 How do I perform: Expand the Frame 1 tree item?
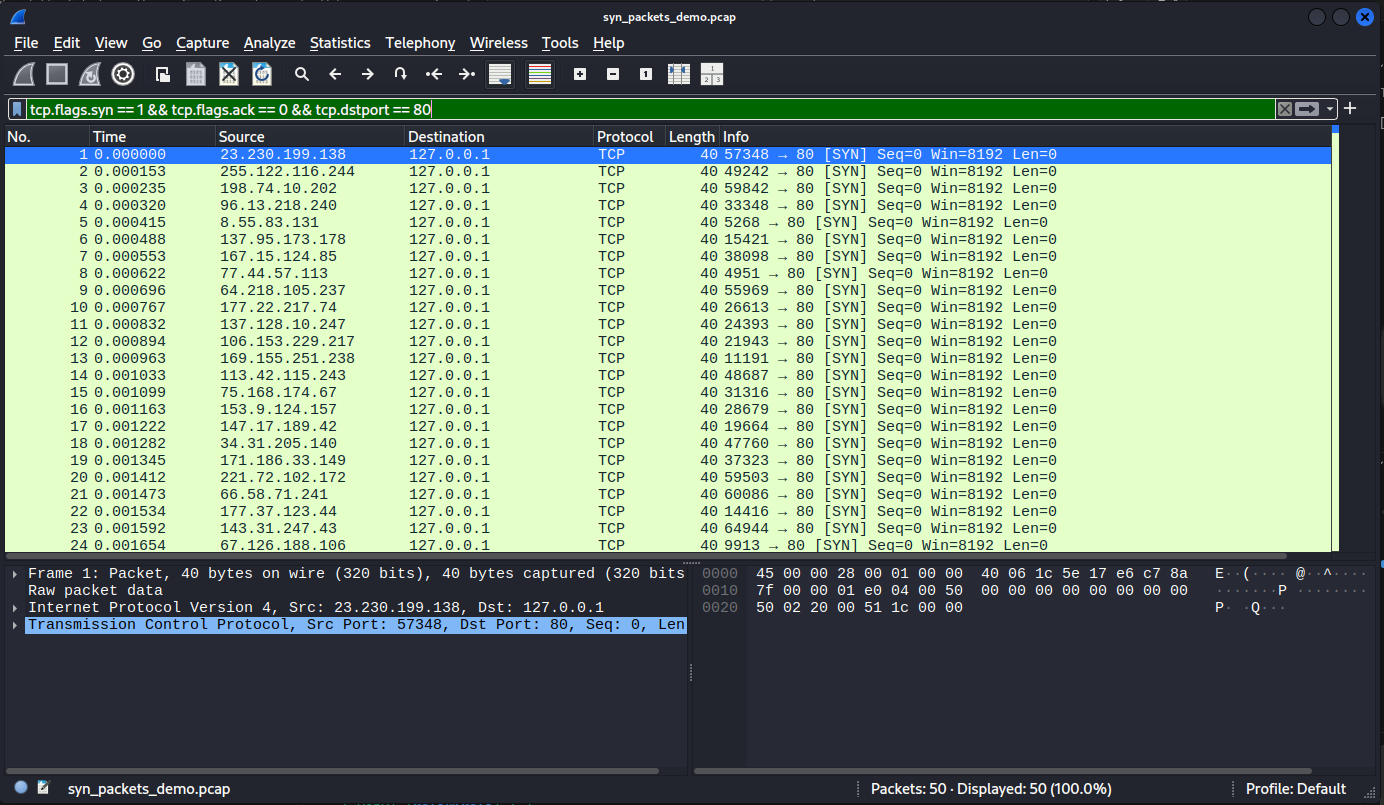tap(14, 573)
